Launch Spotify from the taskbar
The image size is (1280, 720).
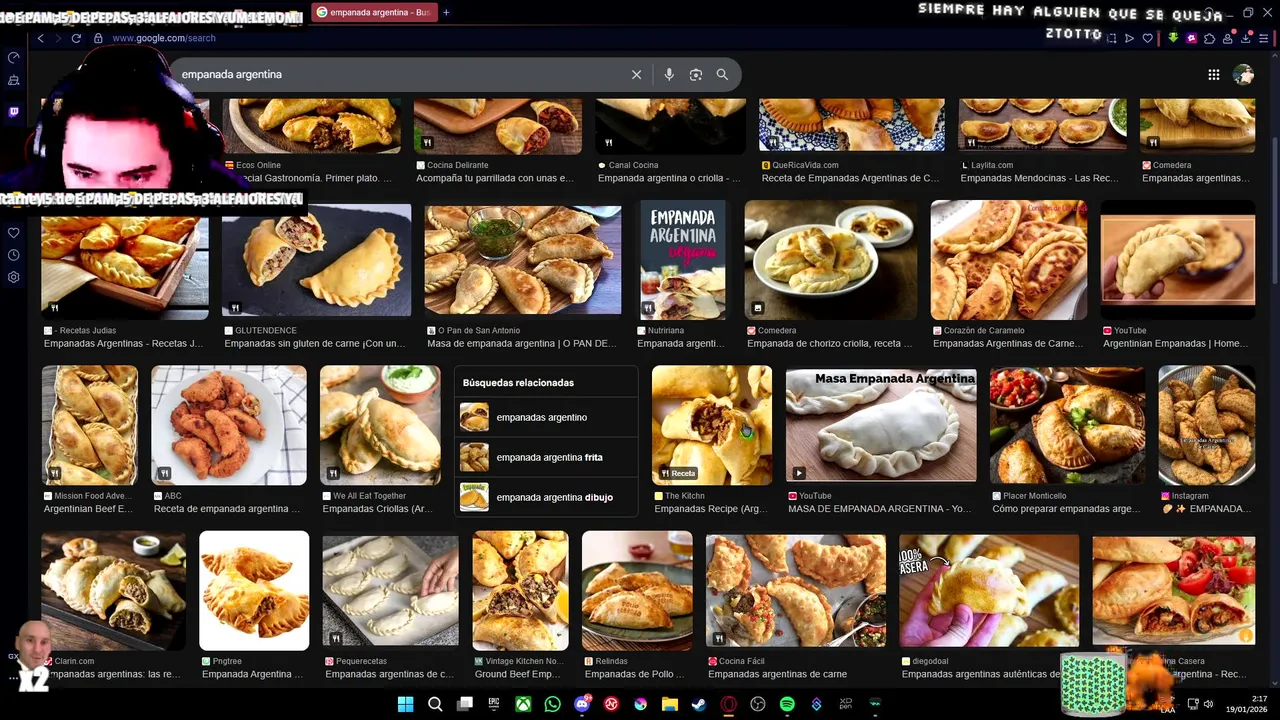click(x=787, y=704)
